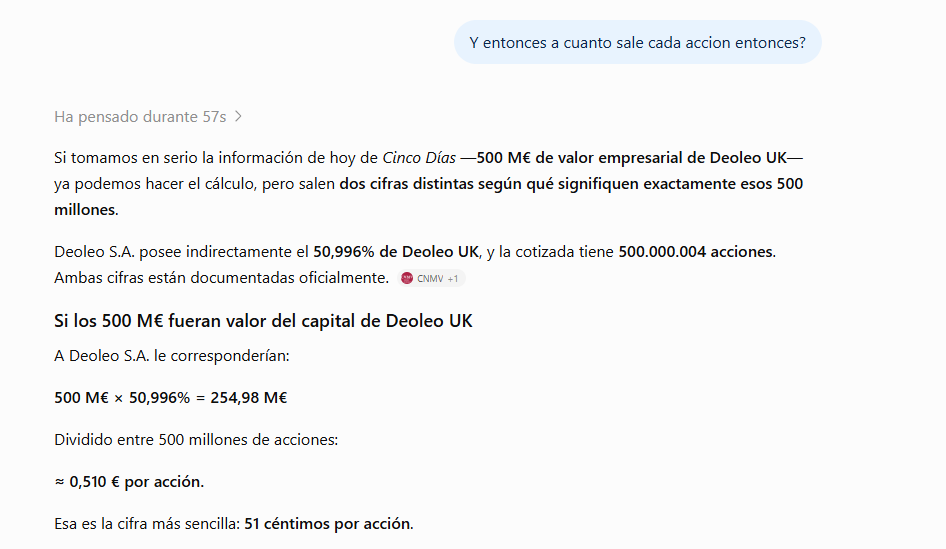The width and height of the screenshot is (946, 549).
Task: Click the chevron beside the thinking duration
Action: [238, 116]
